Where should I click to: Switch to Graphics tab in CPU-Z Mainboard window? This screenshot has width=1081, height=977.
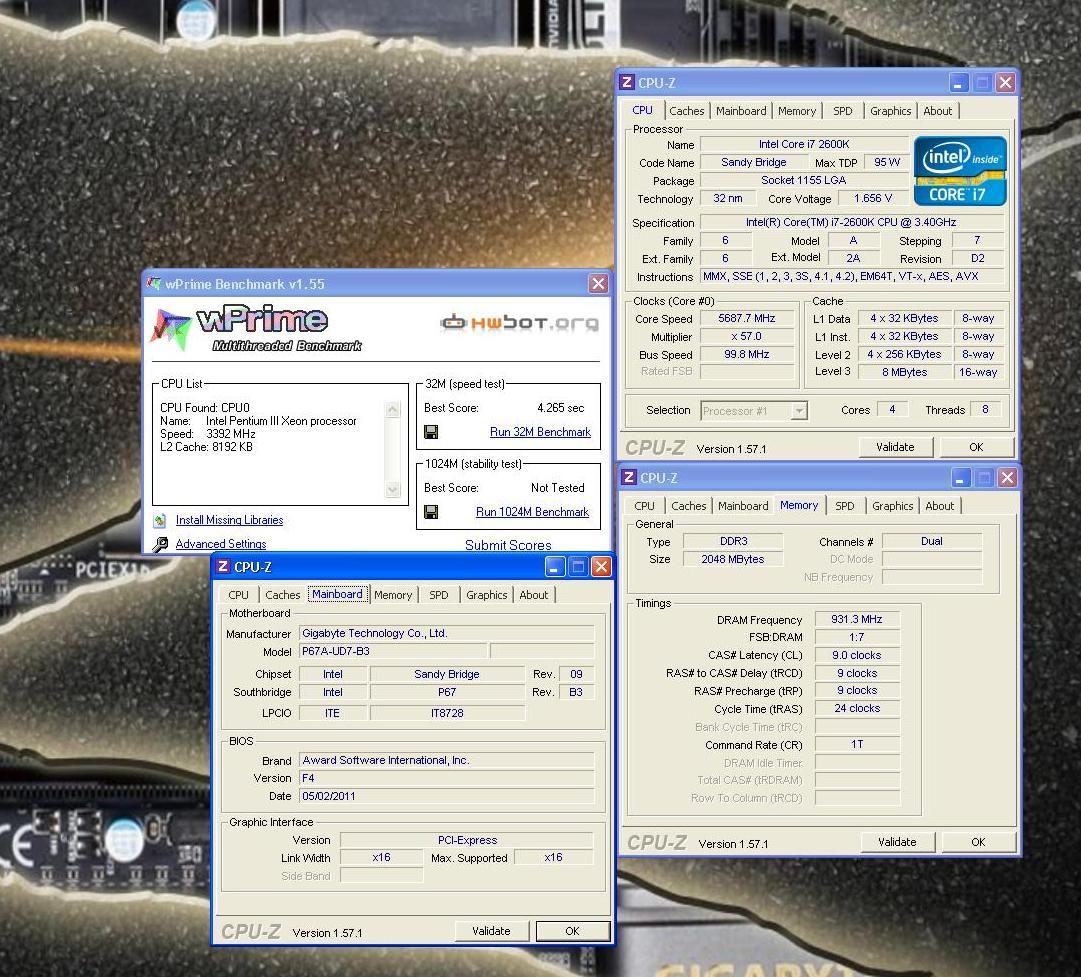pos(487,595)
